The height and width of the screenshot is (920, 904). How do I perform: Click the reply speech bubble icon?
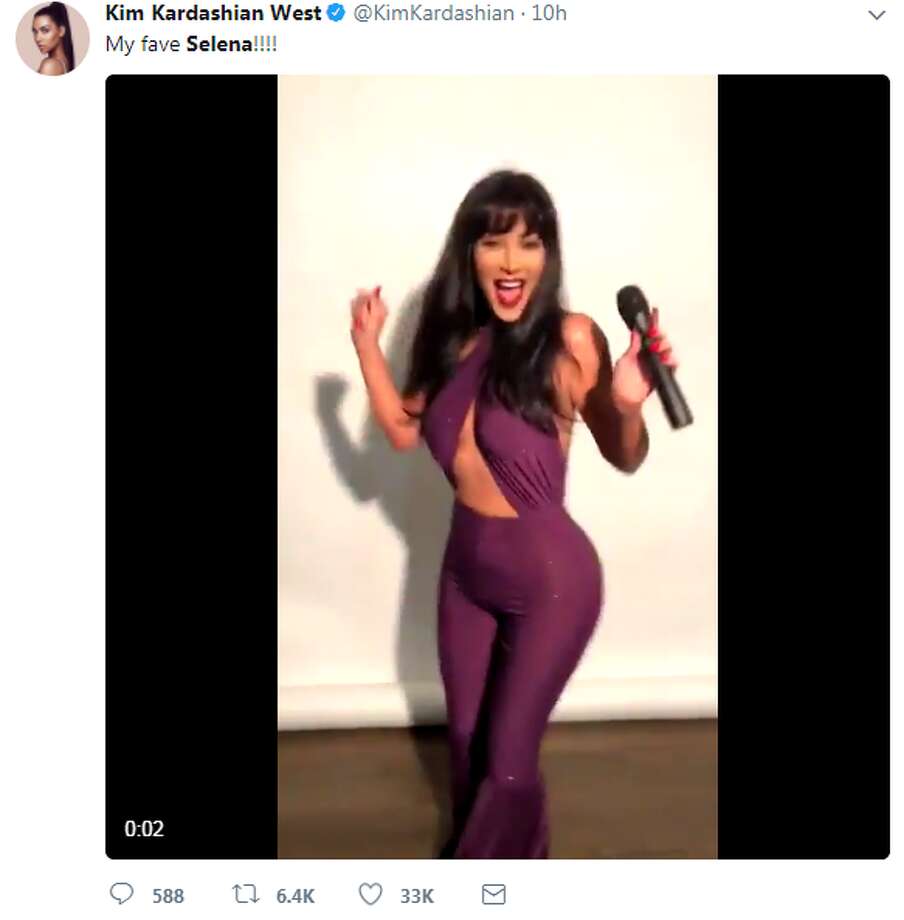coord(121,894)
